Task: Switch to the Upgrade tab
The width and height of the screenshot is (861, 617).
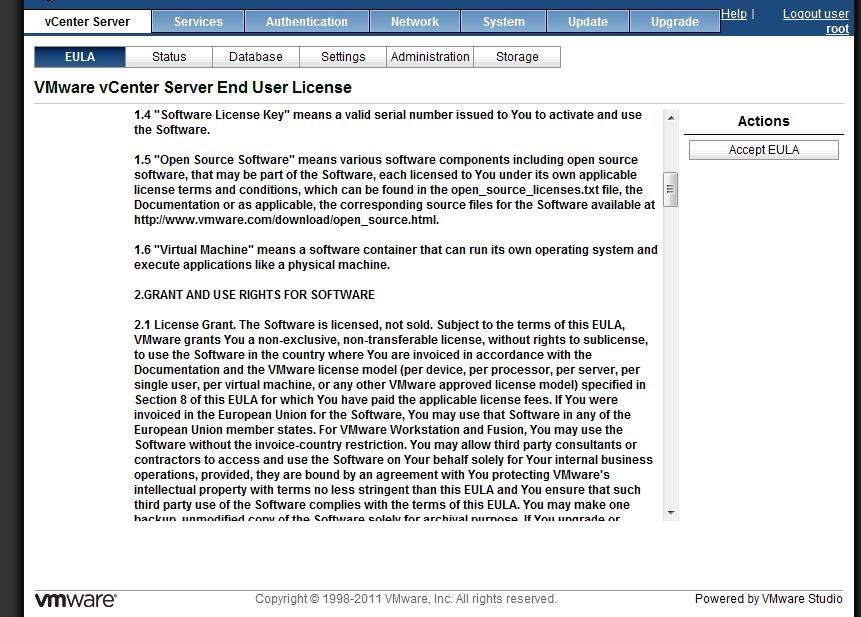Action: (x=675, y=22)
